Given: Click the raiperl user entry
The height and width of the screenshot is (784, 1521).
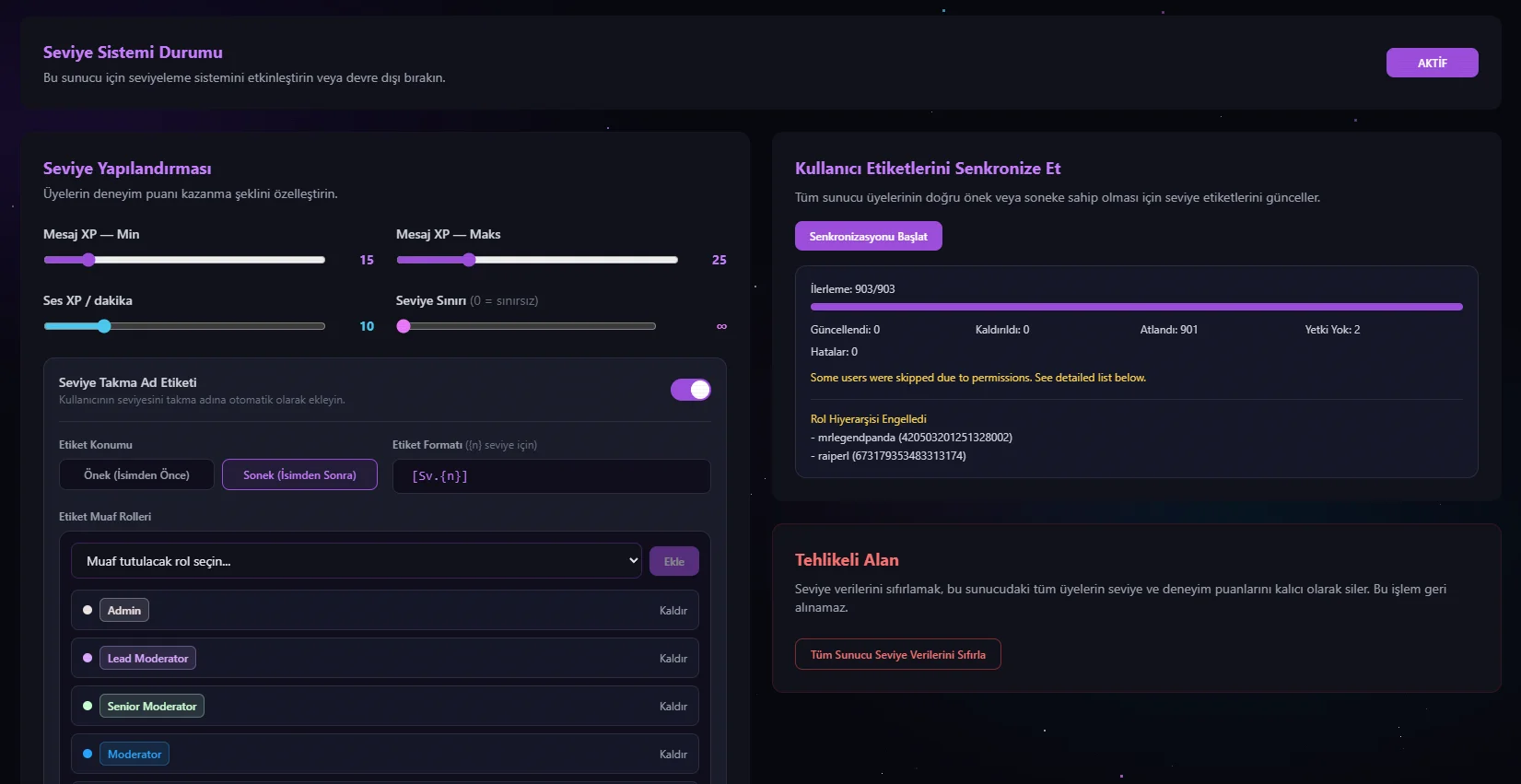Looking at the screenshot, I should click(888, 456).
